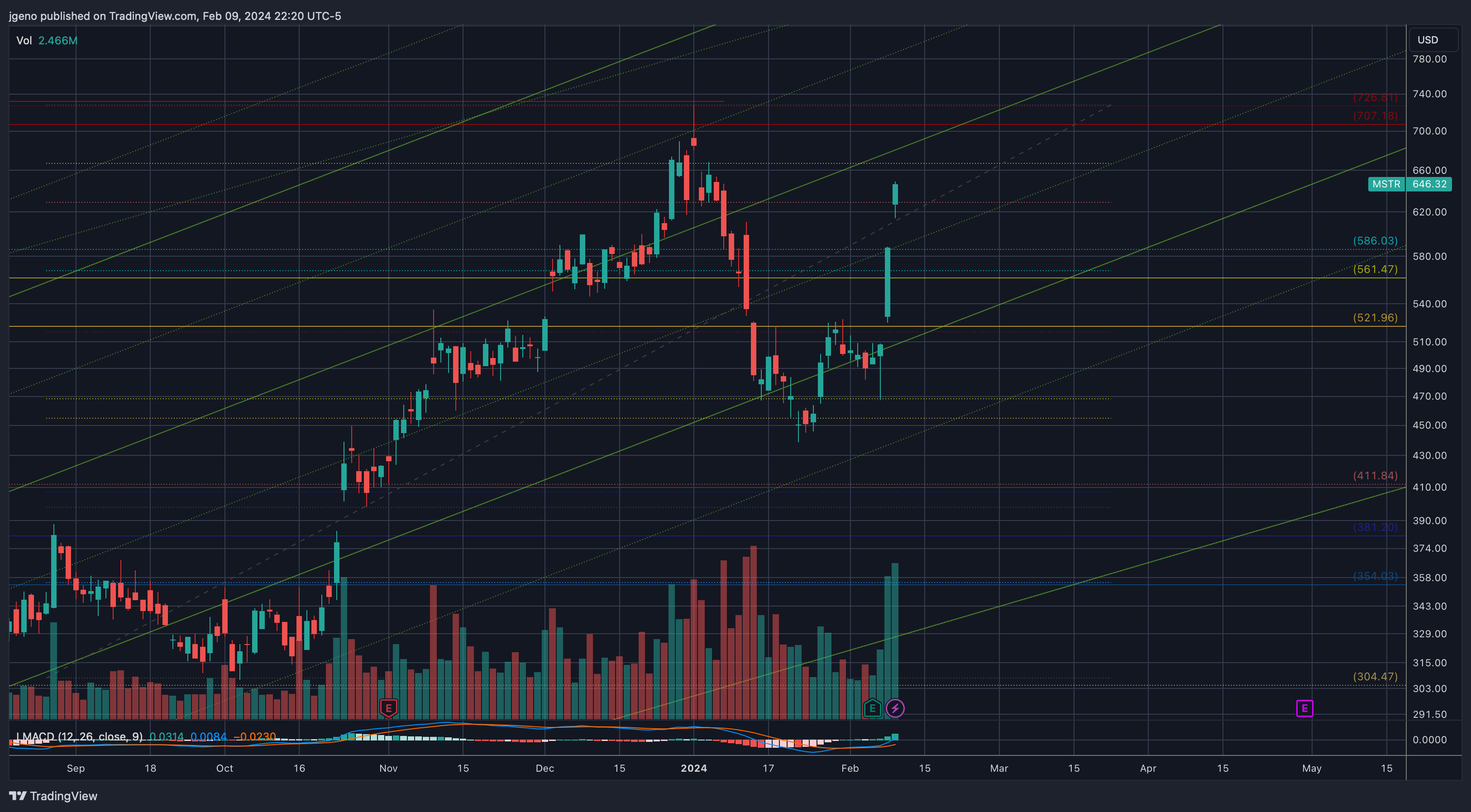Viewport: 1471px width, 812px height.
Task: Click the MACD histogram value −0.0230
Action: click(x=255, y=736)
